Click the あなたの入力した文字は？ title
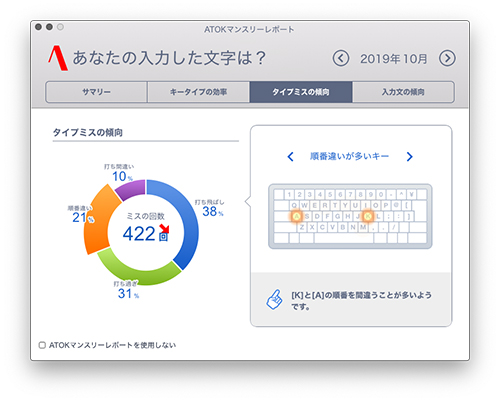 [x=169, y=58]
